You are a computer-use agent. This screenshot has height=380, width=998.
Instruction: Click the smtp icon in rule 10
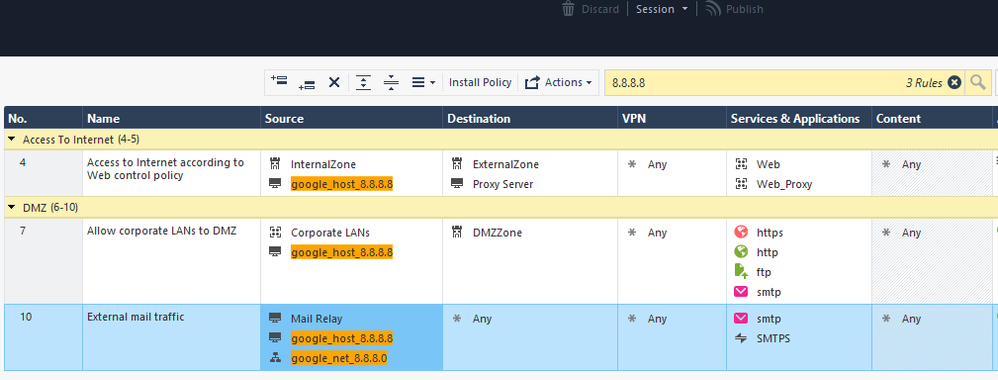[x=741, y=318]
